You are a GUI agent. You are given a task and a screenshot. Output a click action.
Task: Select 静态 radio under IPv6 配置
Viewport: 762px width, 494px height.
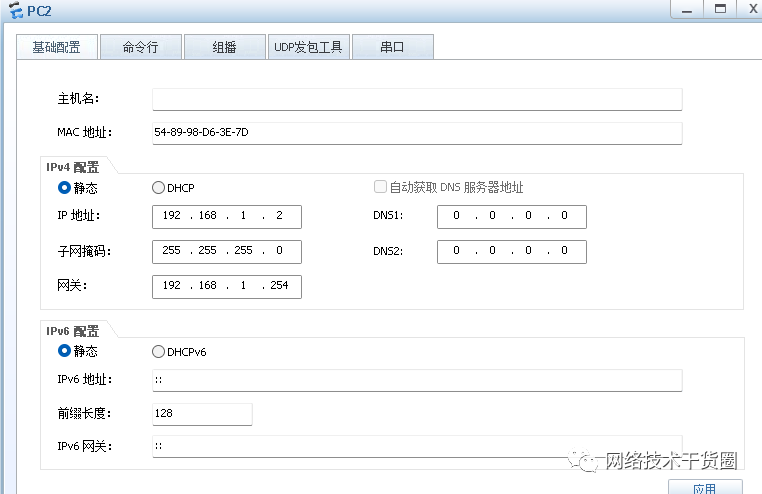click(x=64, y=351)
